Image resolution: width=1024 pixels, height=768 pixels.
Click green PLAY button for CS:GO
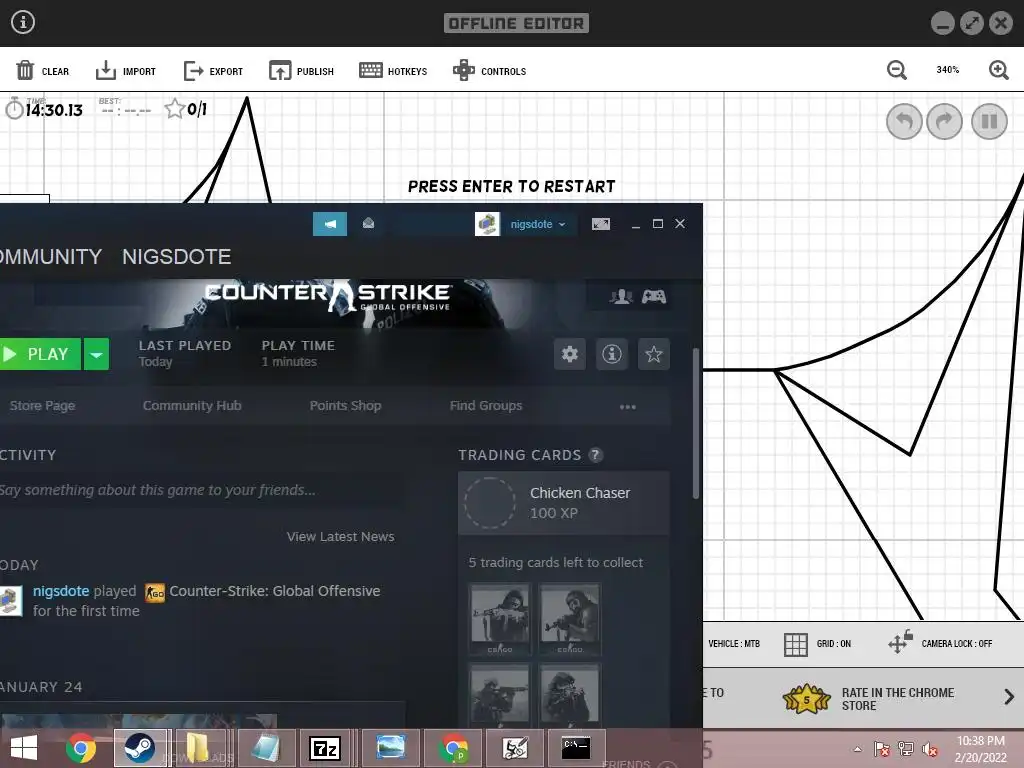[x=40, y=354]
